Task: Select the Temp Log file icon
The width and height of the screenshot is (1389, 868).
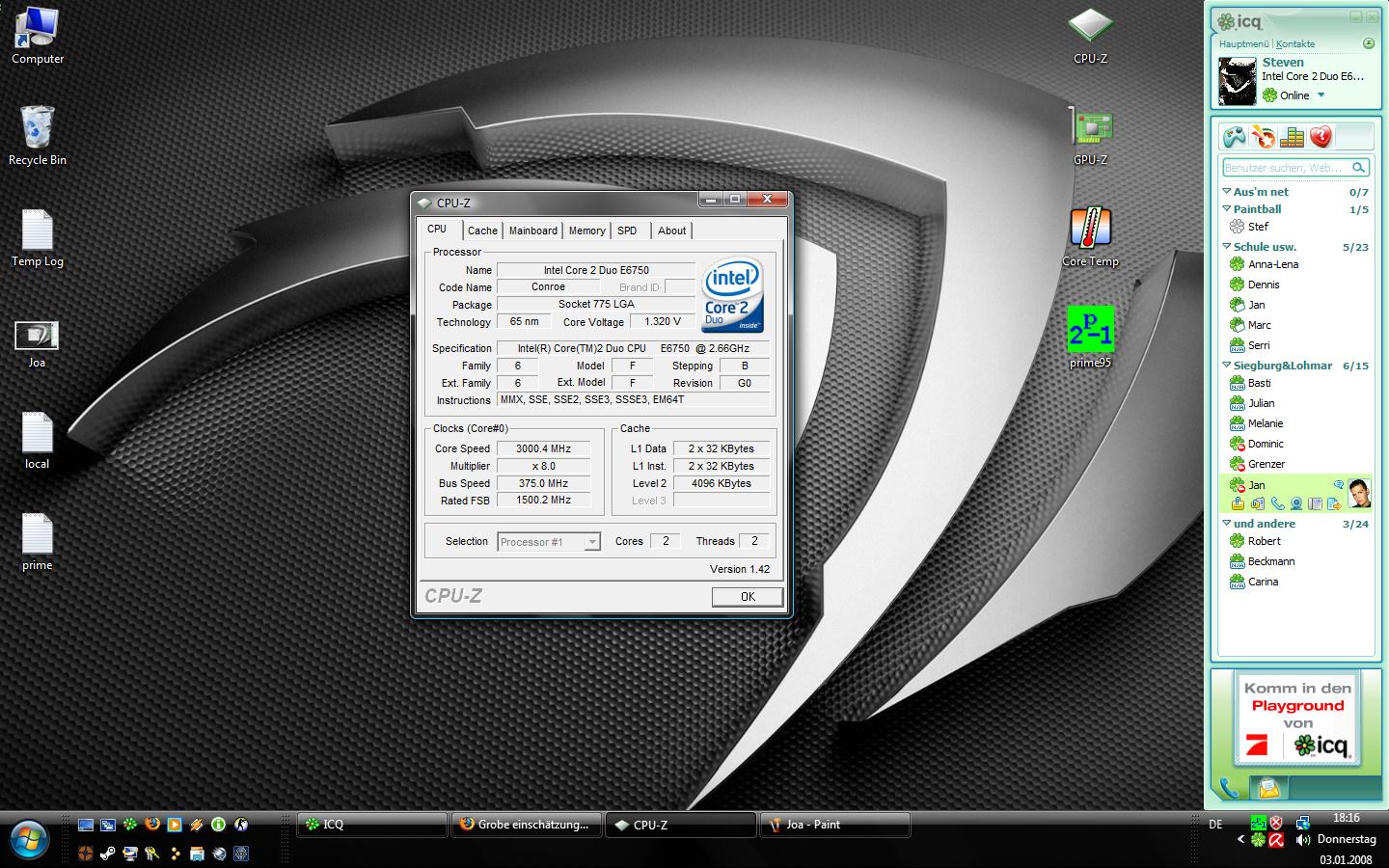Action: click(37, 237)
